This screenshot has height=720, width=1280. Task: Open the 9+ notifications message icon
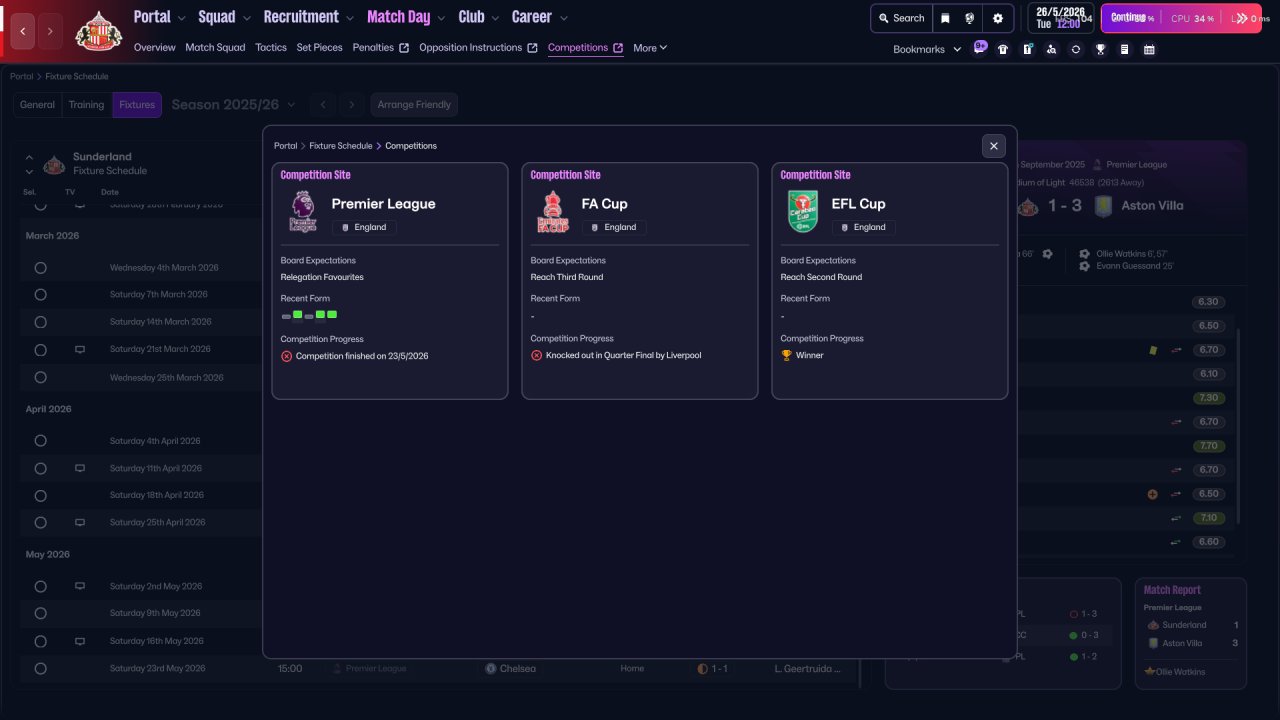[980, 47]
